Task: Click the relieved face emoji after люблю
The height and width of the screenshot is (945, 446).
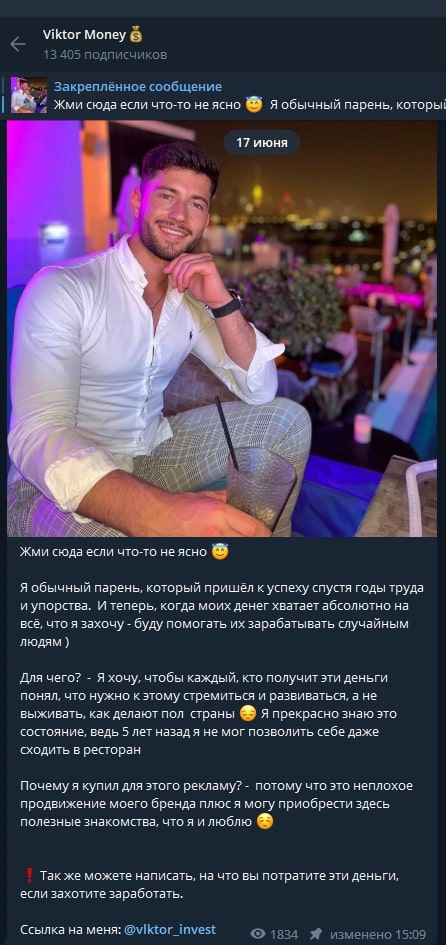Action: click(265, 821)
